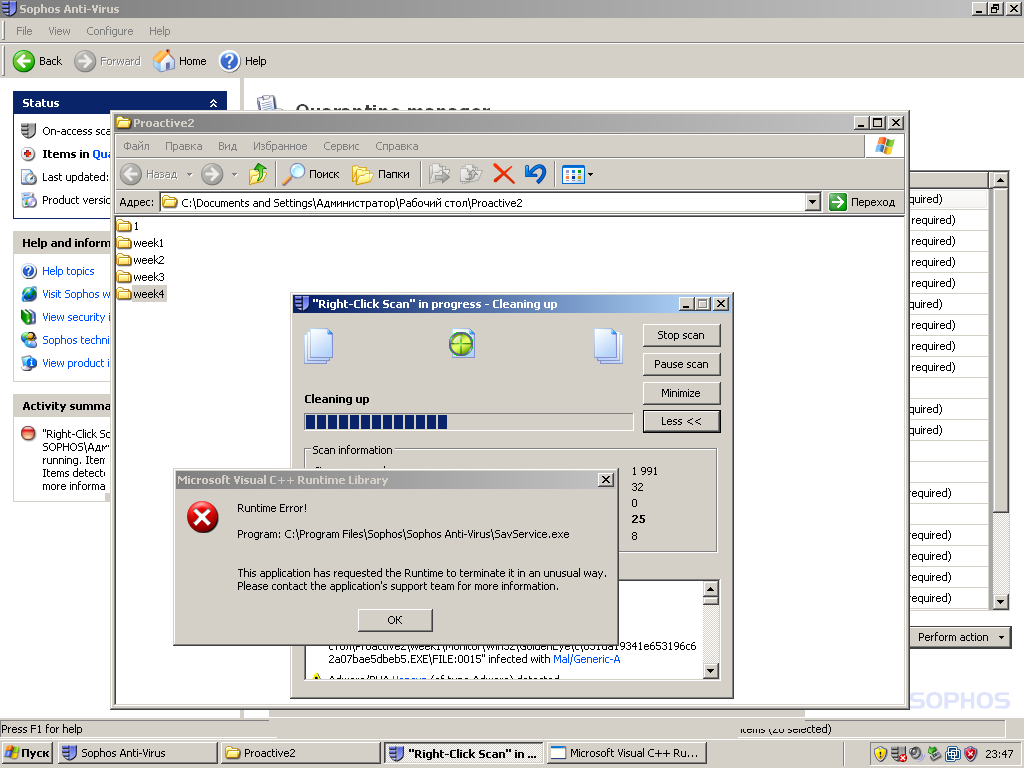This screenshot has height=768, width=1024.
Task: Click the blue Undo arrow icon in Explorer
Action: (535, 174)
